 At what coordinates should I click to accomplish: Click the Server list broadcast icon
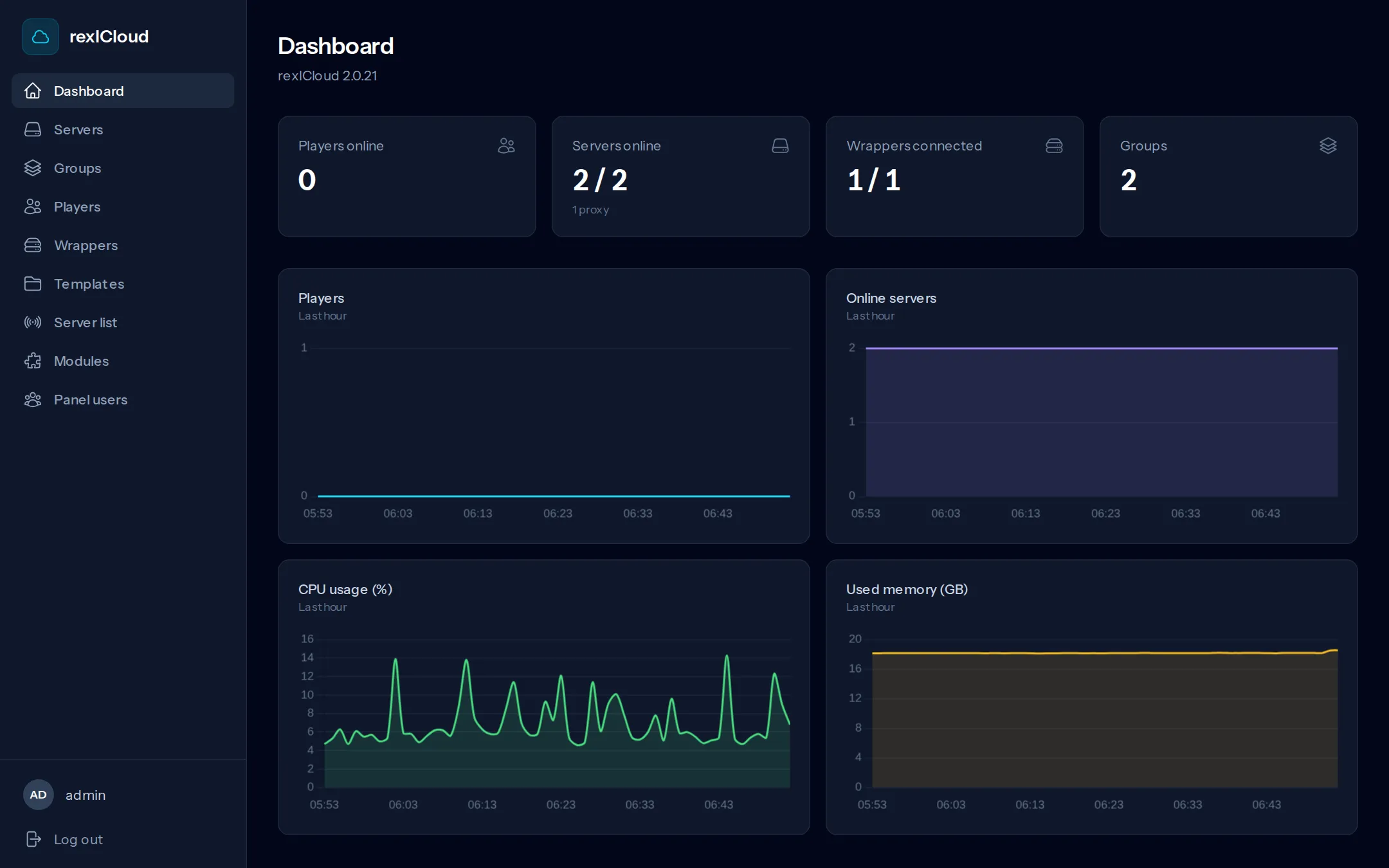(x=33, y=322)
